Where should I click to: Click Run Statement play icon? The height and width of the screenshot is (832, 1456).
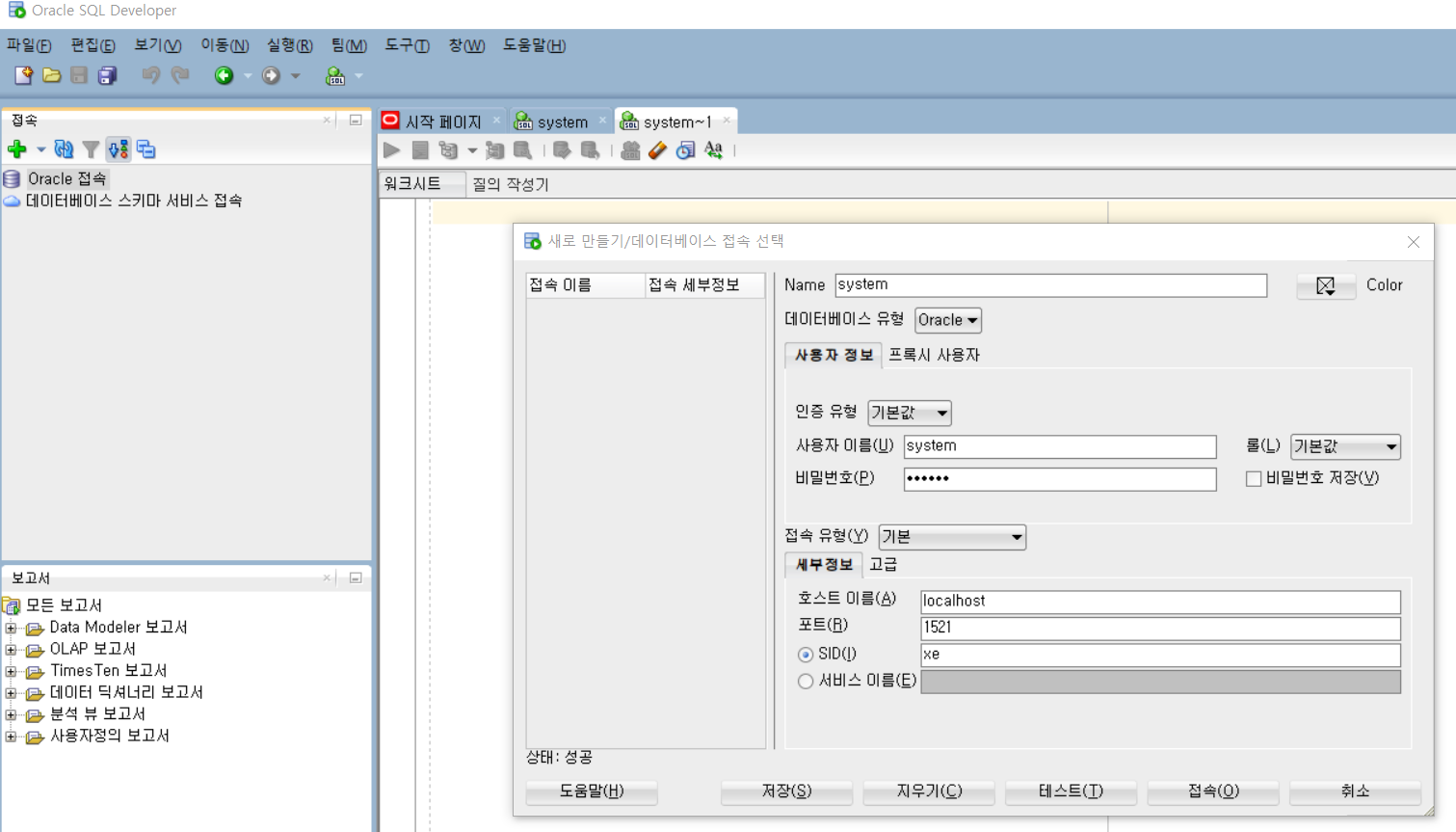(391, 150)
